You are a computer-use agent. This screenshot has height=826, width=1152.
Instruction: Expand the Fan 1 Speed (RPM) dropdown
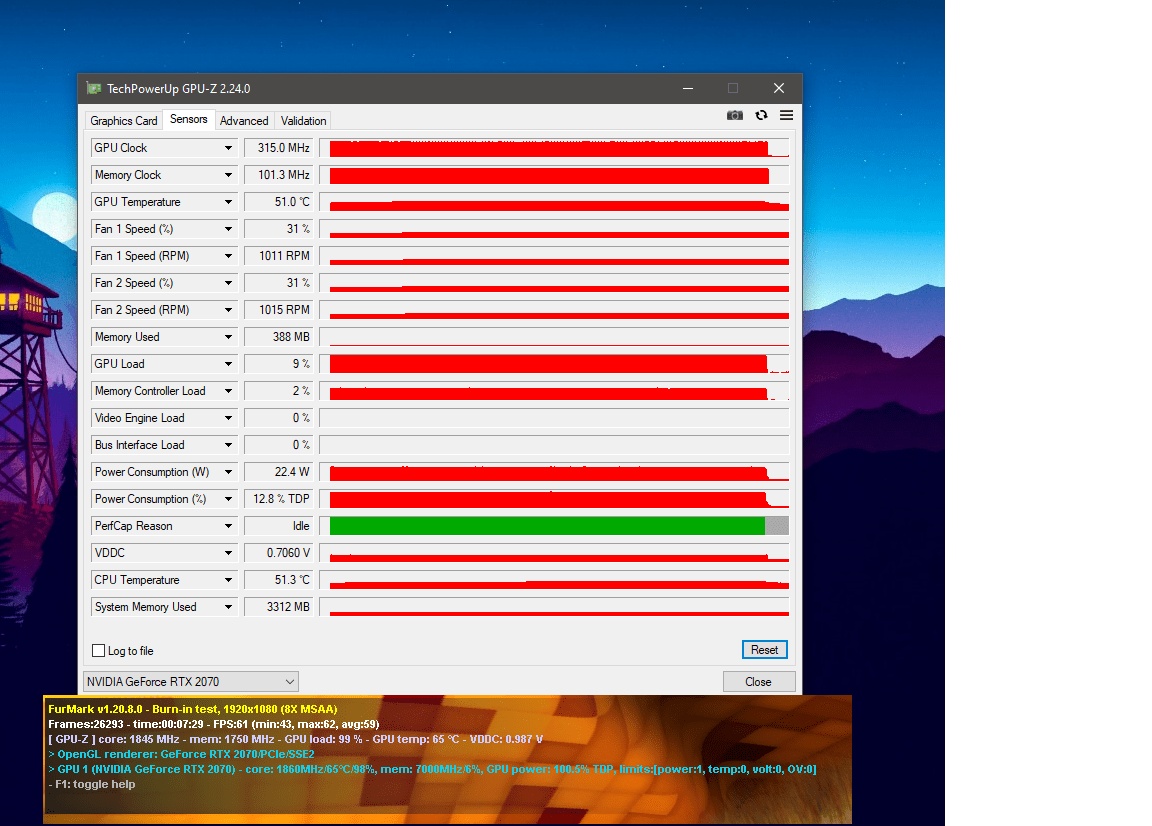[x=228, y=256]
